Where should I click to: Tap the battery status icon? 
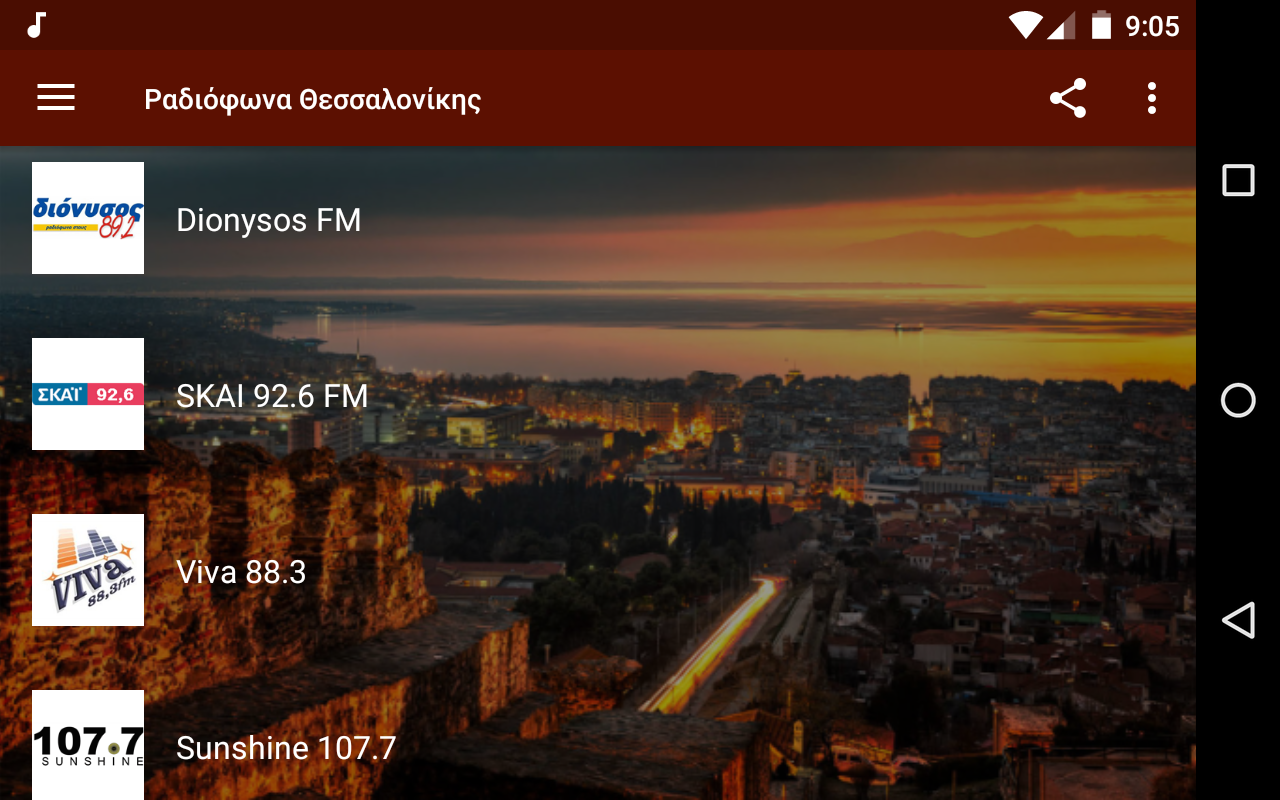pos(1101,25)
